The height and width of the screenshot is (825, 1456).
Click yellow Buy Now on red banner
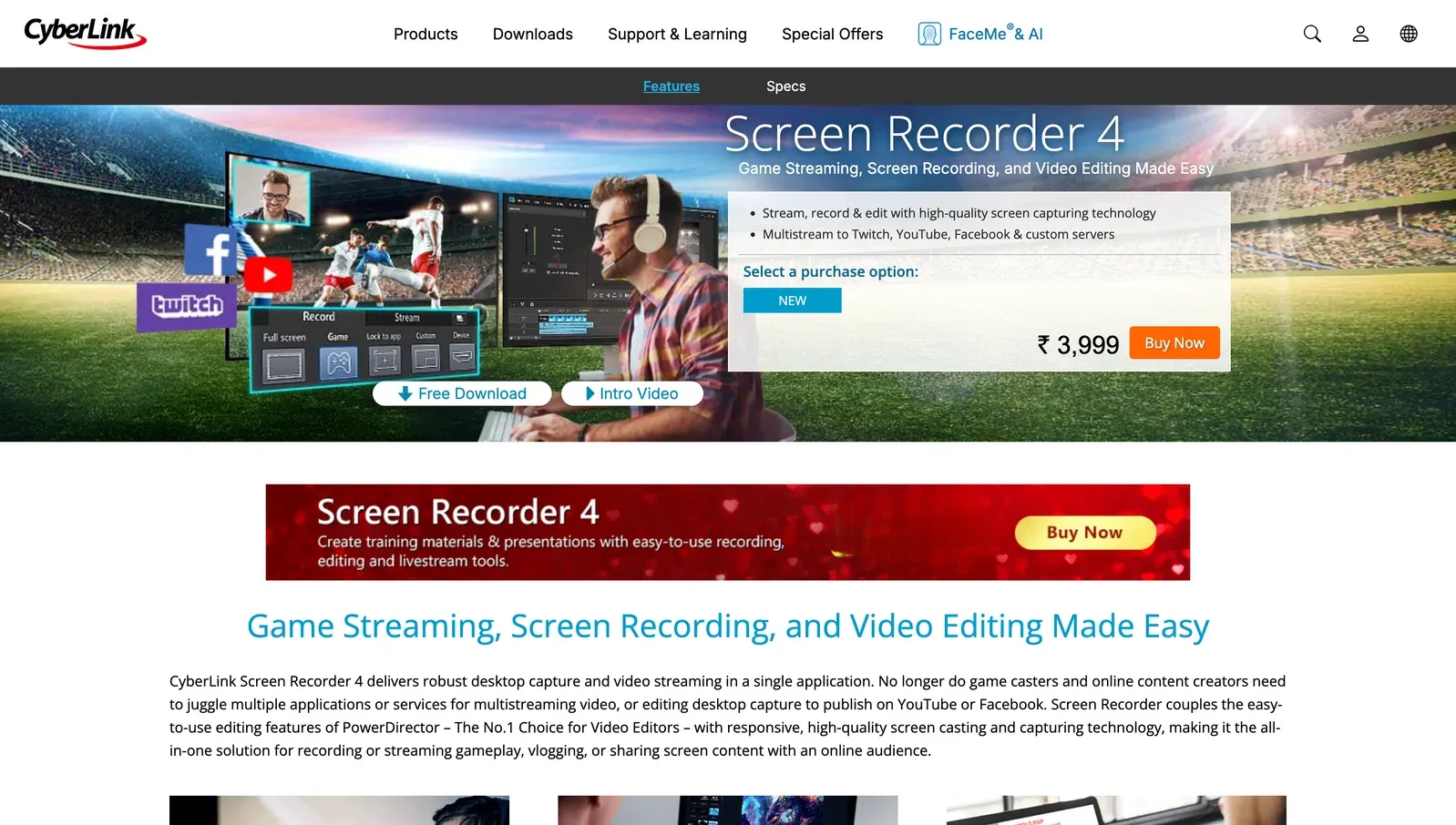[1085, 533]
